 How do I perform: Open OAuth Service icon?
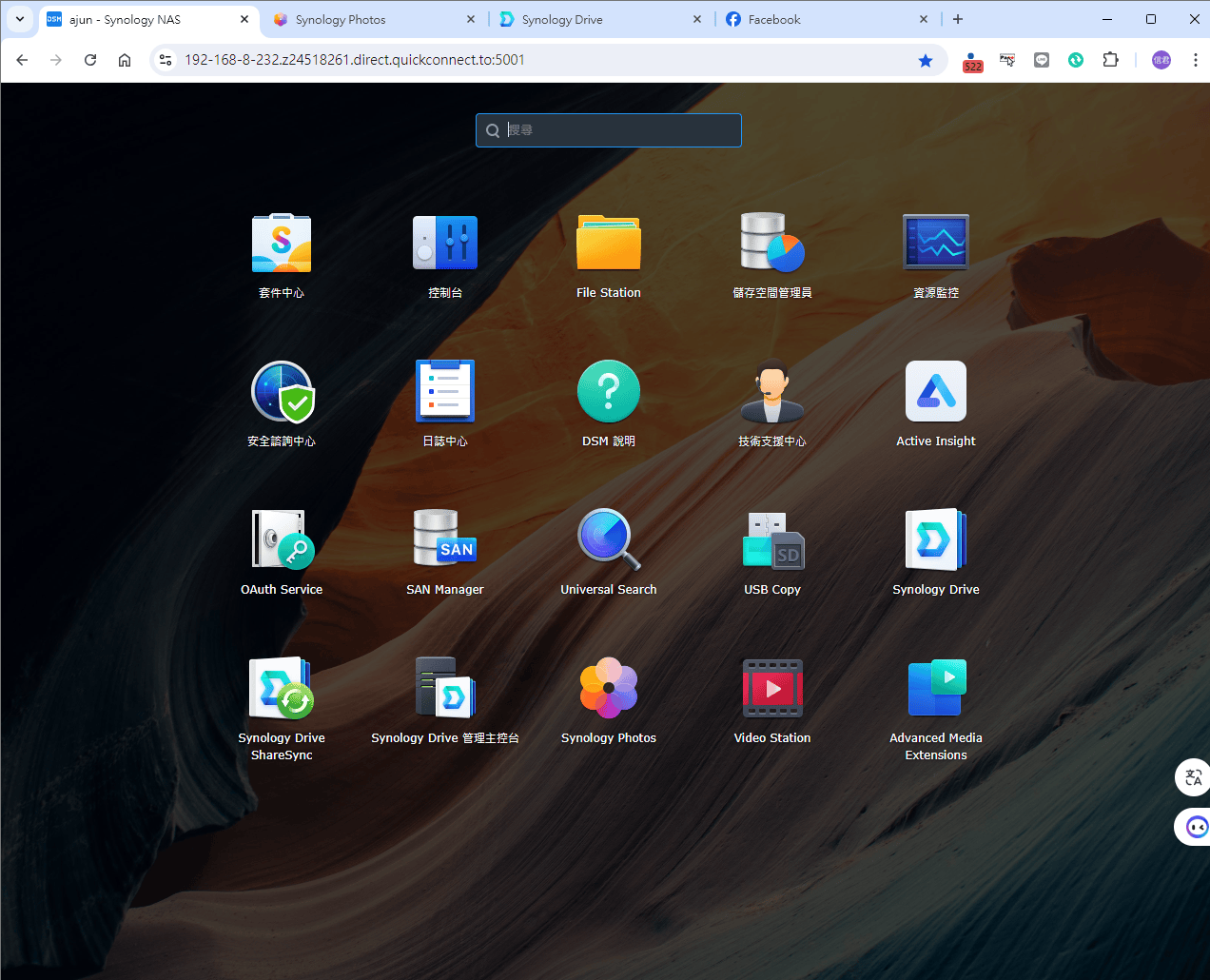coord(282,539)
